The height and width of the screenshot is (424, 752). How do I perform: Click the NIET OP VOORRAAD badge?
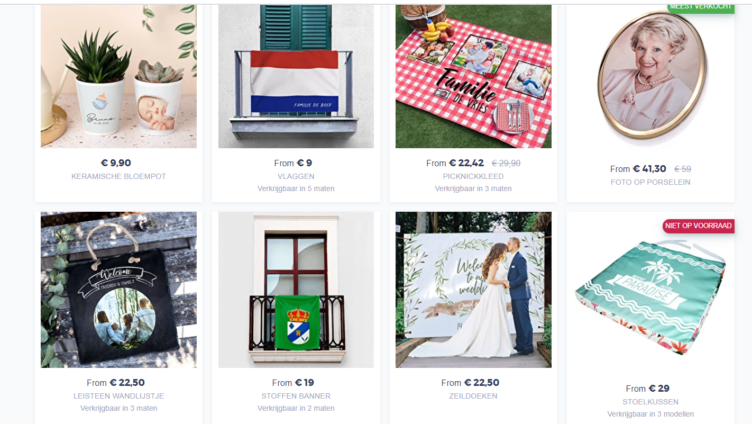point(698,226)
